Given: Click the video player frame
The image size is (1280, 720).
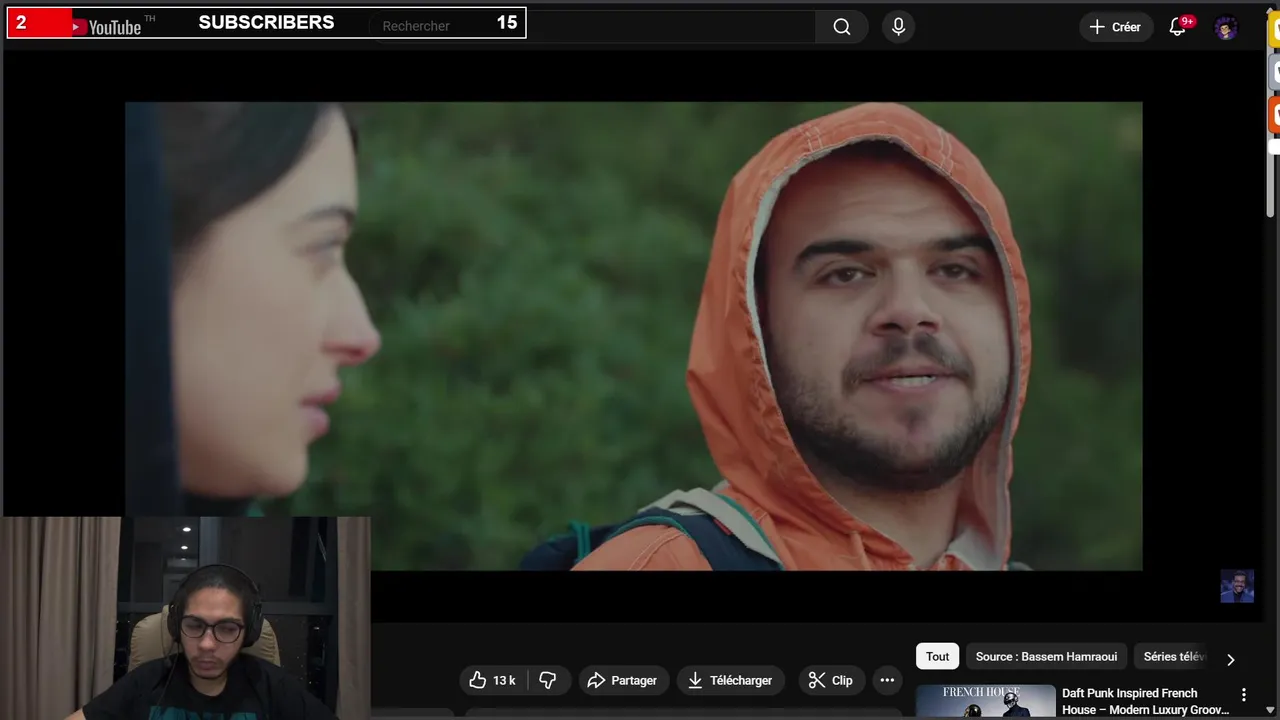Looking at the screenshot, I should click(634, 336).
